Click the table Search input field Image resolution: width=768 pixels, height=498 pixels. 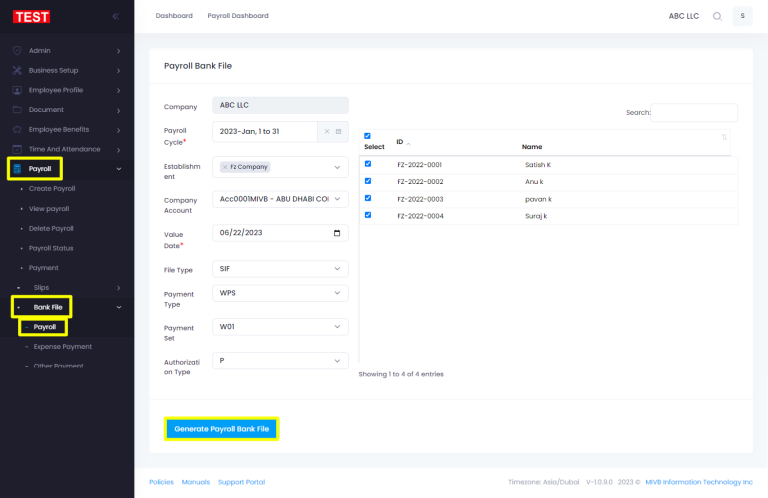(694, 113)
